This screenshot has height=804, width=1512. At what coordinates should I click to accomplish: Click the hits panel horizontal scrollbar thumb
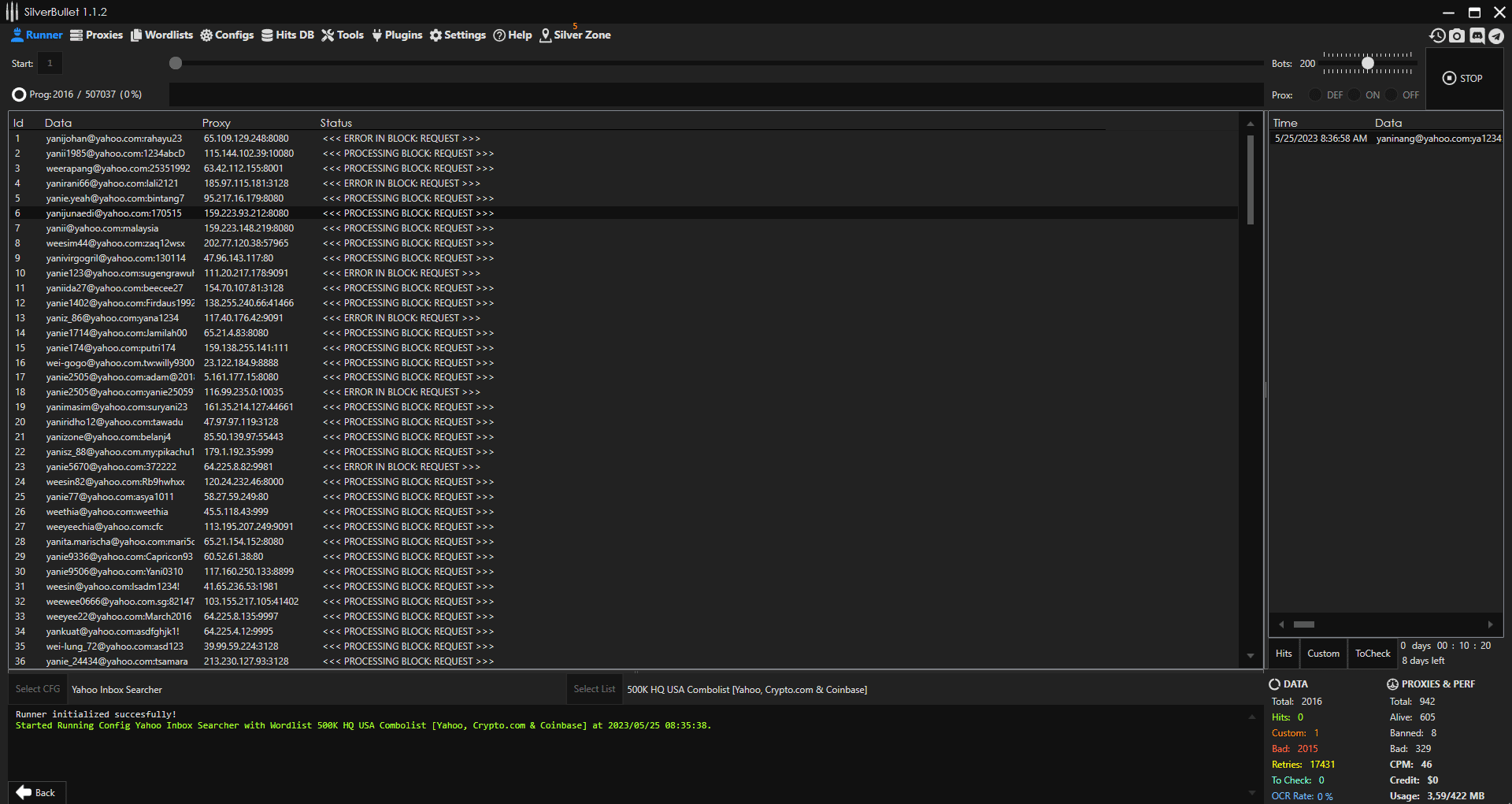click(x=1304, y=624)
